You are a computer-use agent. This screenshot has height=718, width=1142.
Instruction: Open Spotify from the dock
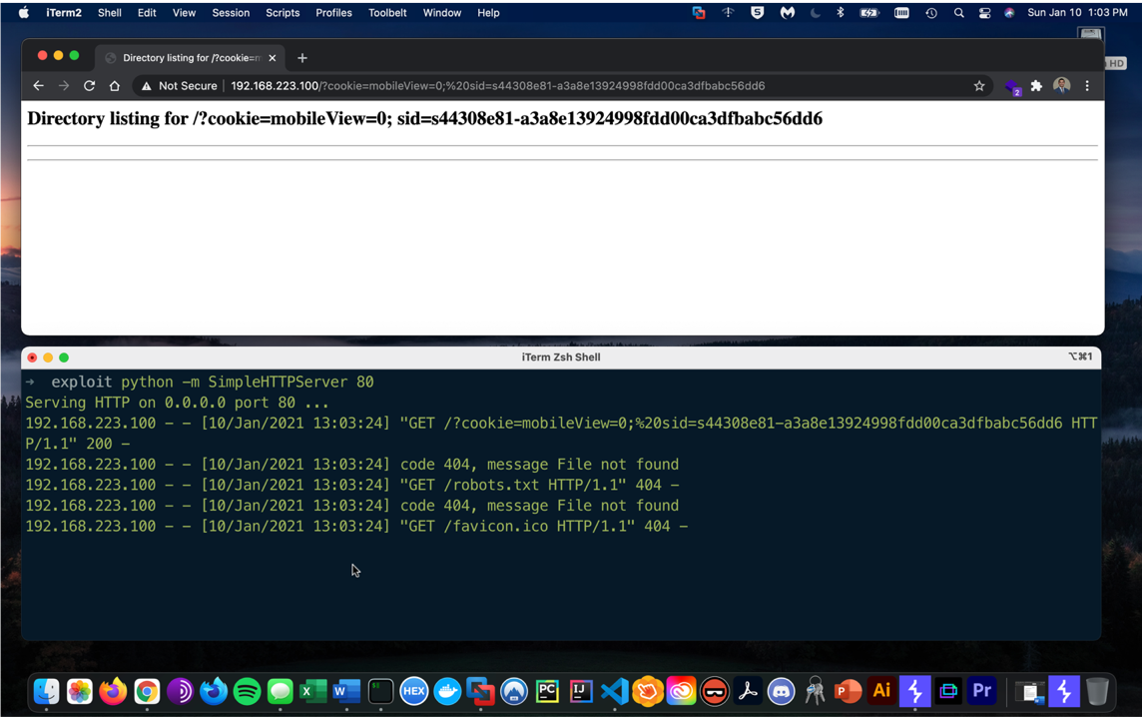(247, 691)
